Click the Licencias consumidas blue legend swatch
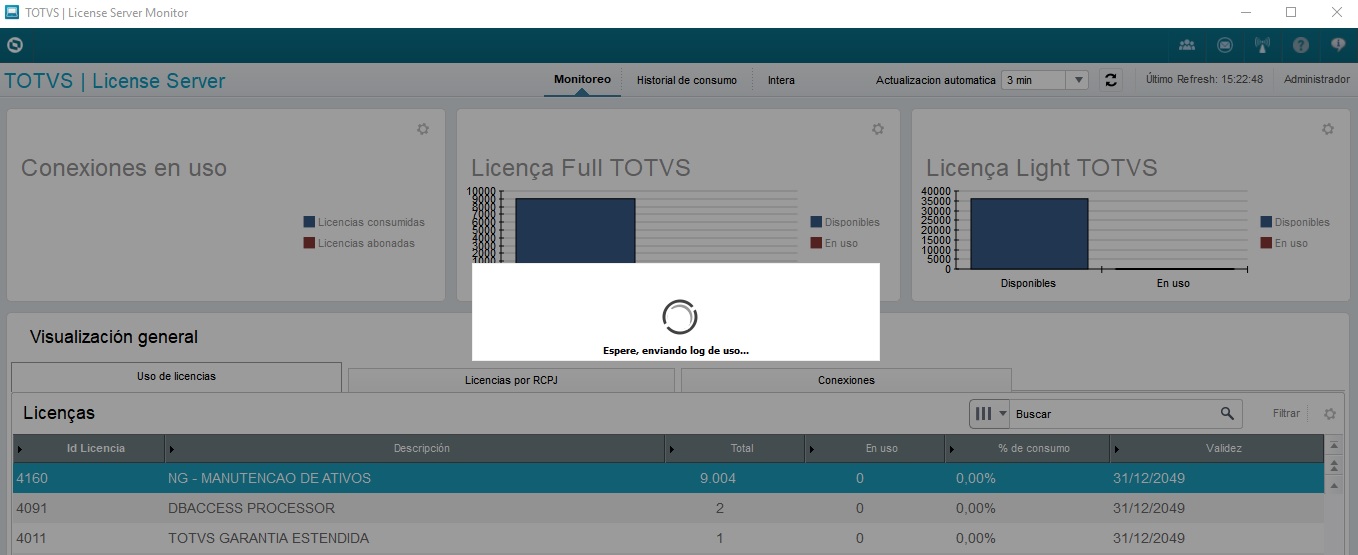 [309, 222]
